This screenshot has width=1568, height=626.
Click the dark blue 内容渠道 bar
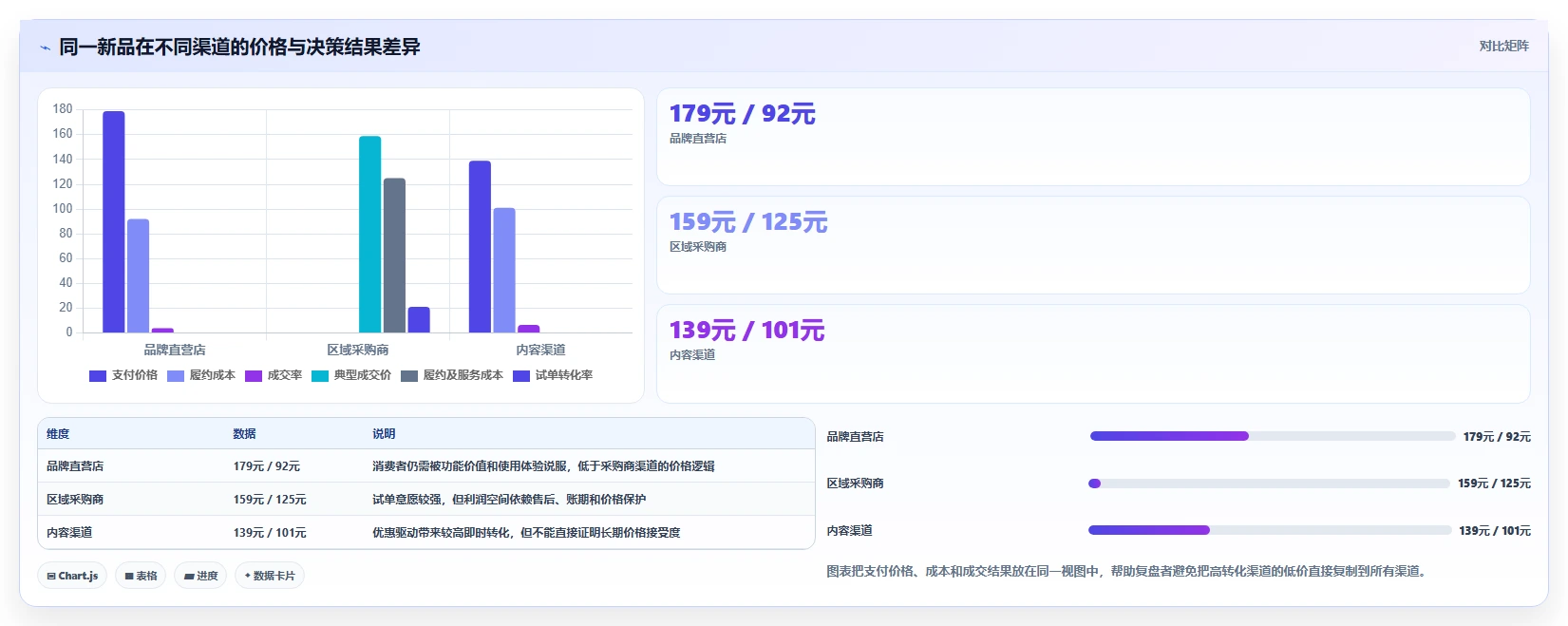coord(480,247)
